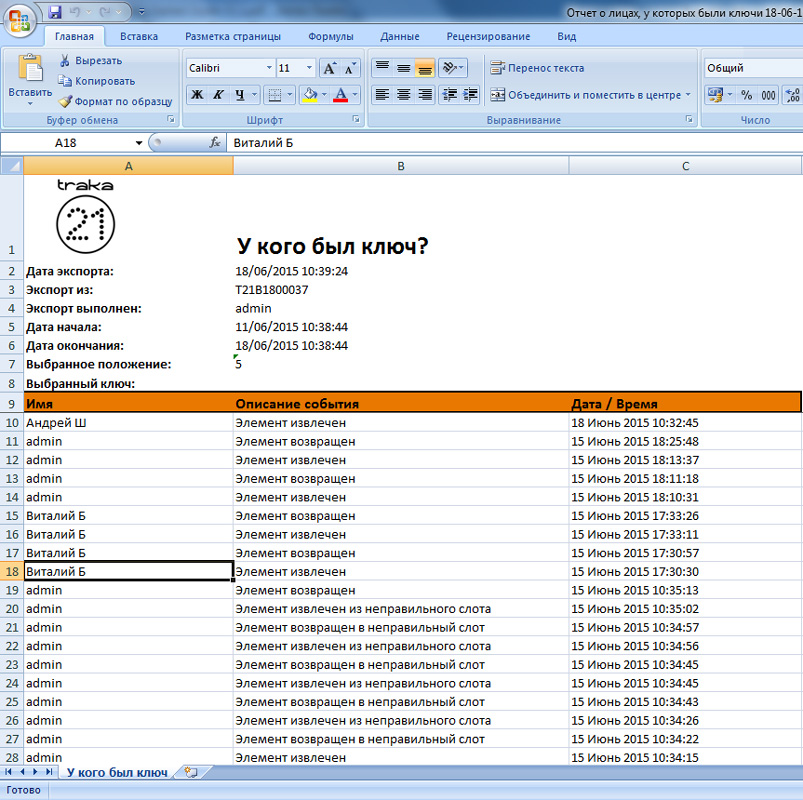803x800 pixels.
Task: Decrease the cell indent
Action: point(450,94)
